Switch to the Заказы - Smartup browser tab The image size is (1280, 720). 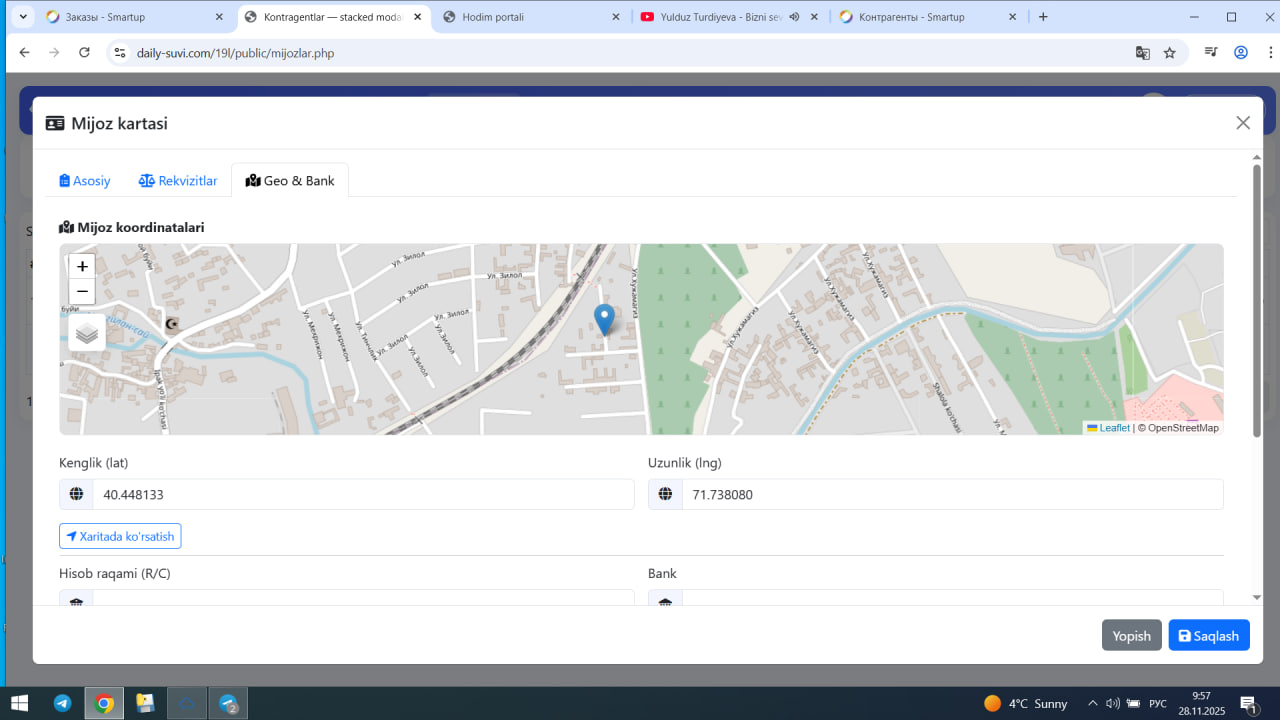coord(133,17)
